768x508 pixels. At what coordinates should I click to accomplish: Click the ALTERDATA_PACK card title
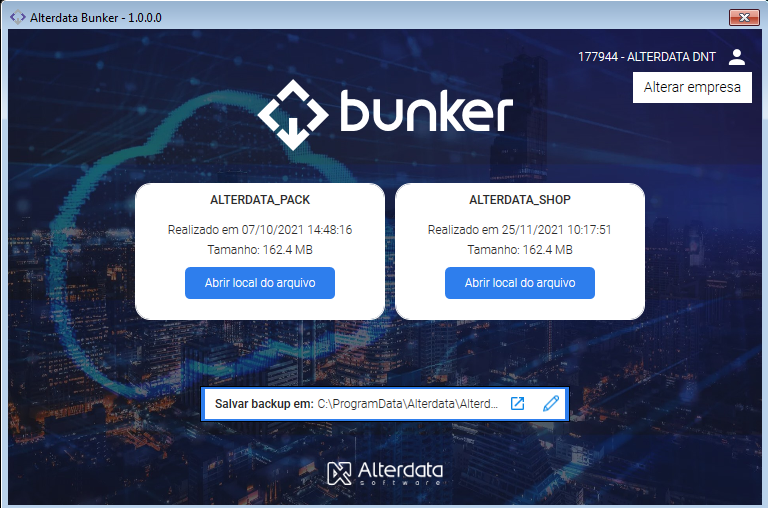[x=260, y=200]
